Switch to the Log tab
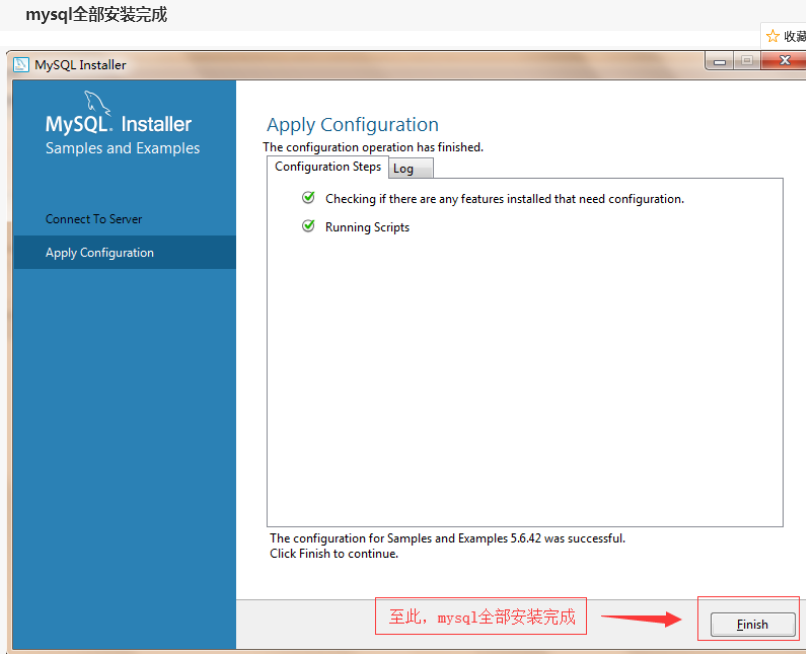Screen dimensions: 806x654 (410, 169)
